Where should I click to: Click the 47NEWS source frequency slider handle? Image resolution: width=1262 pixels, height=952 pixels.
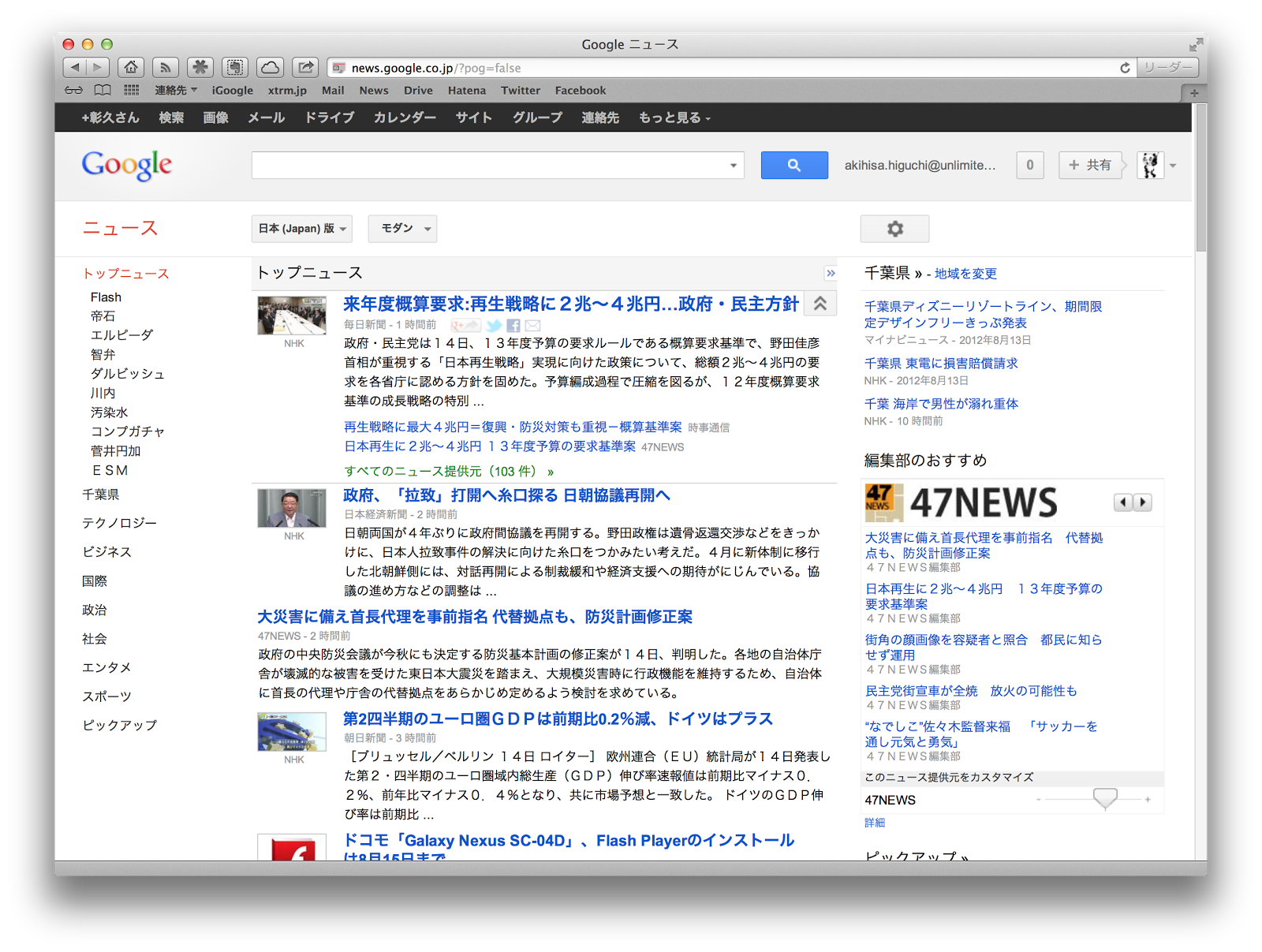[1105, 798]
